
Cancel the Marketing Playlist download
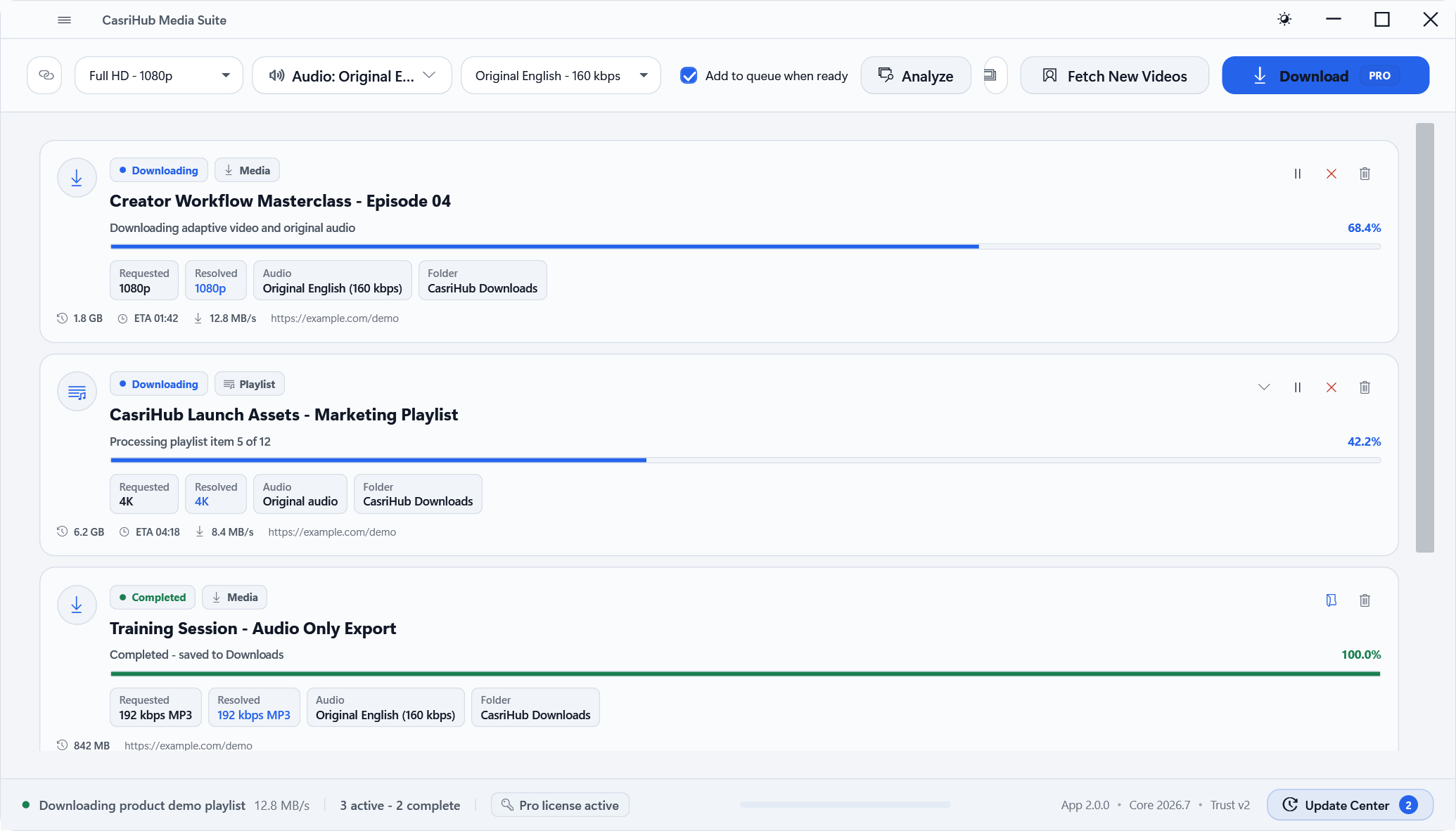[x=1332, y=387]
